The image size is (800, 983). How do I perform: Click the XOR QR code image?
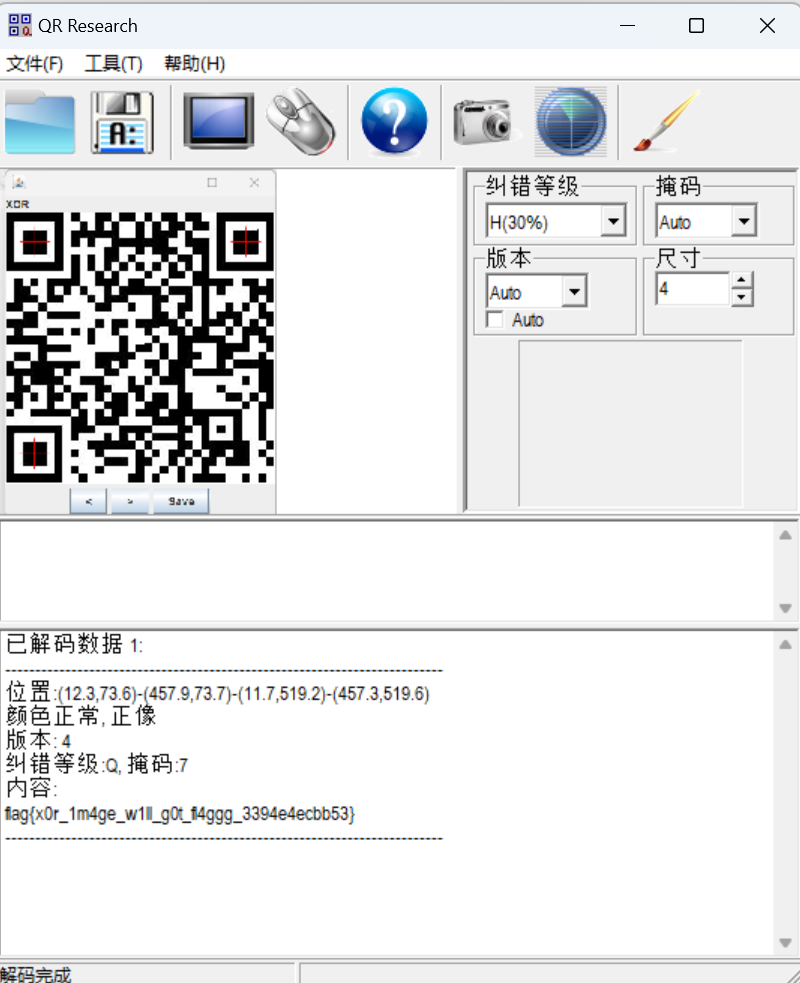[x=140, y=347]
